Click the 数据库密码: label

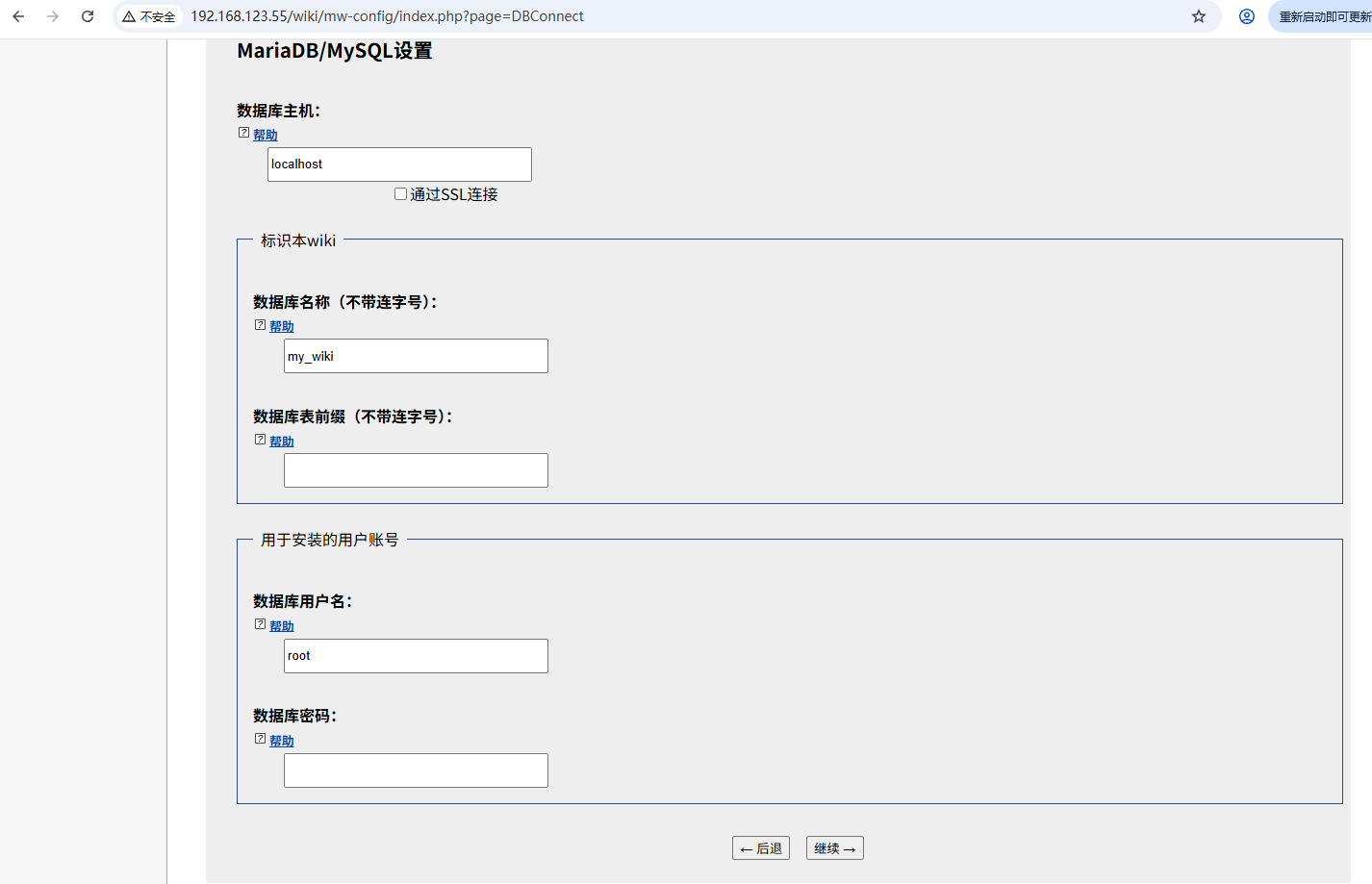click(x=295, y=716)
